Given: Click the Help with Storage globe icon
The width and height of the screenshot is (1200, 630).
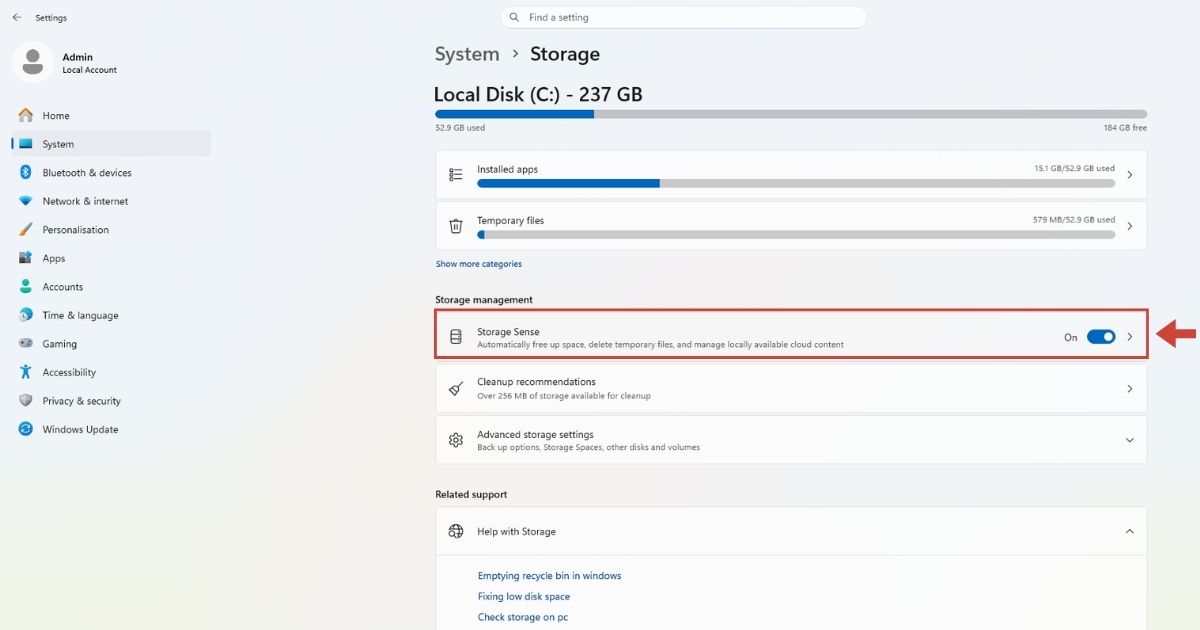Looking at the screenshot, I should point(456,531).
